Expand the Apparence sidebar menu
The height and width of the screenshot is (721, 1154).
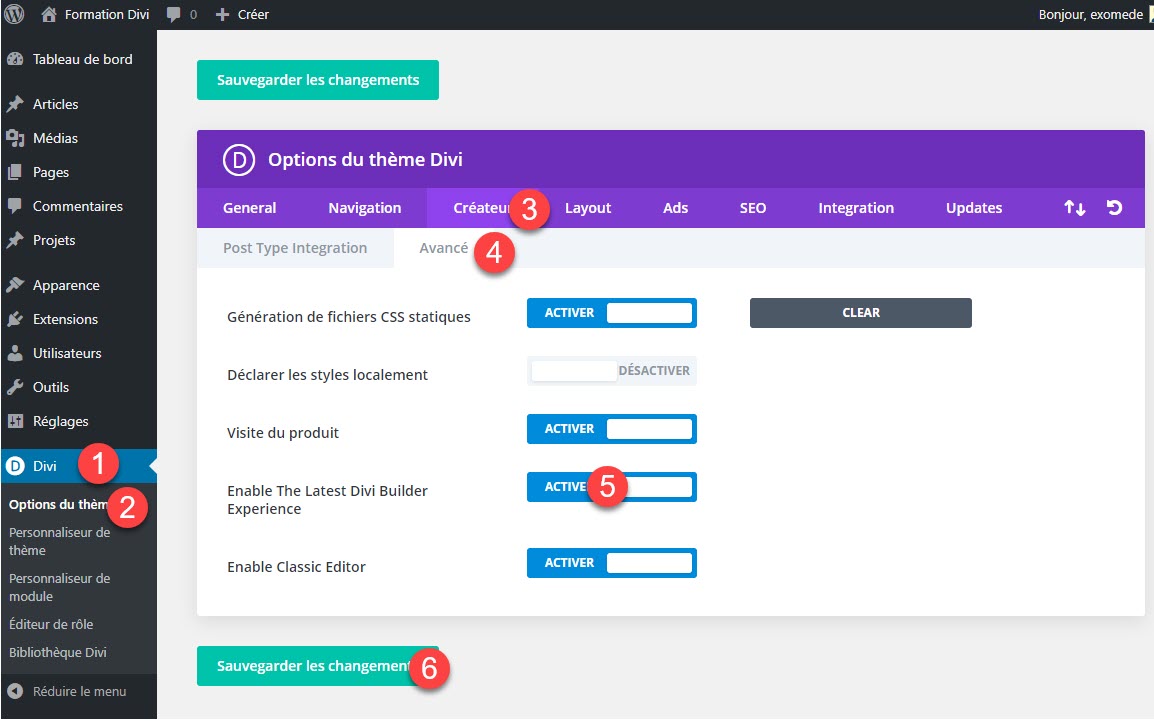point(65,285)
